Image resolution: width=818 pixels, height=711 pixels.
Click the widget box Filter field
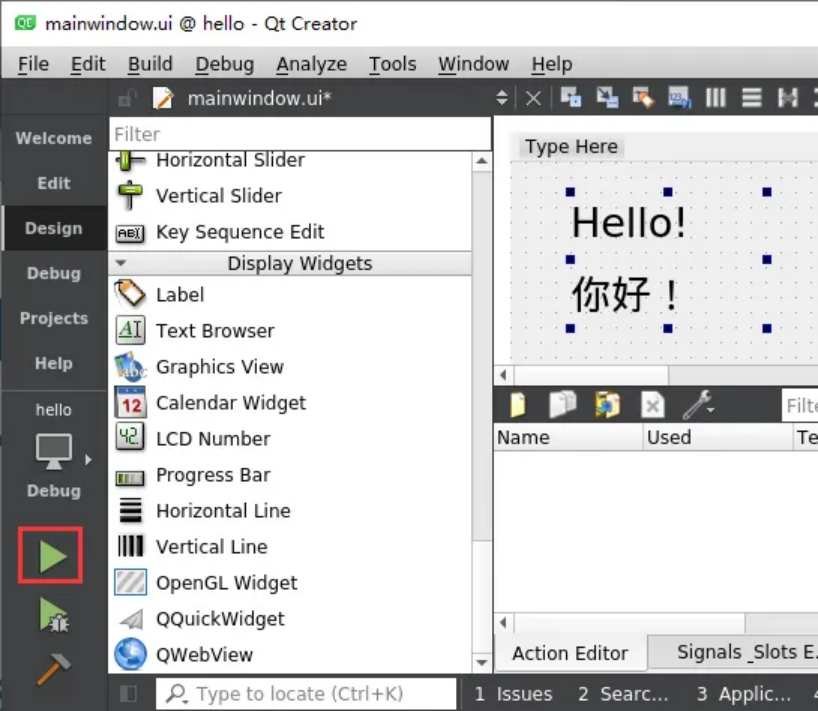pyautogui.click(x=300, y=134)
